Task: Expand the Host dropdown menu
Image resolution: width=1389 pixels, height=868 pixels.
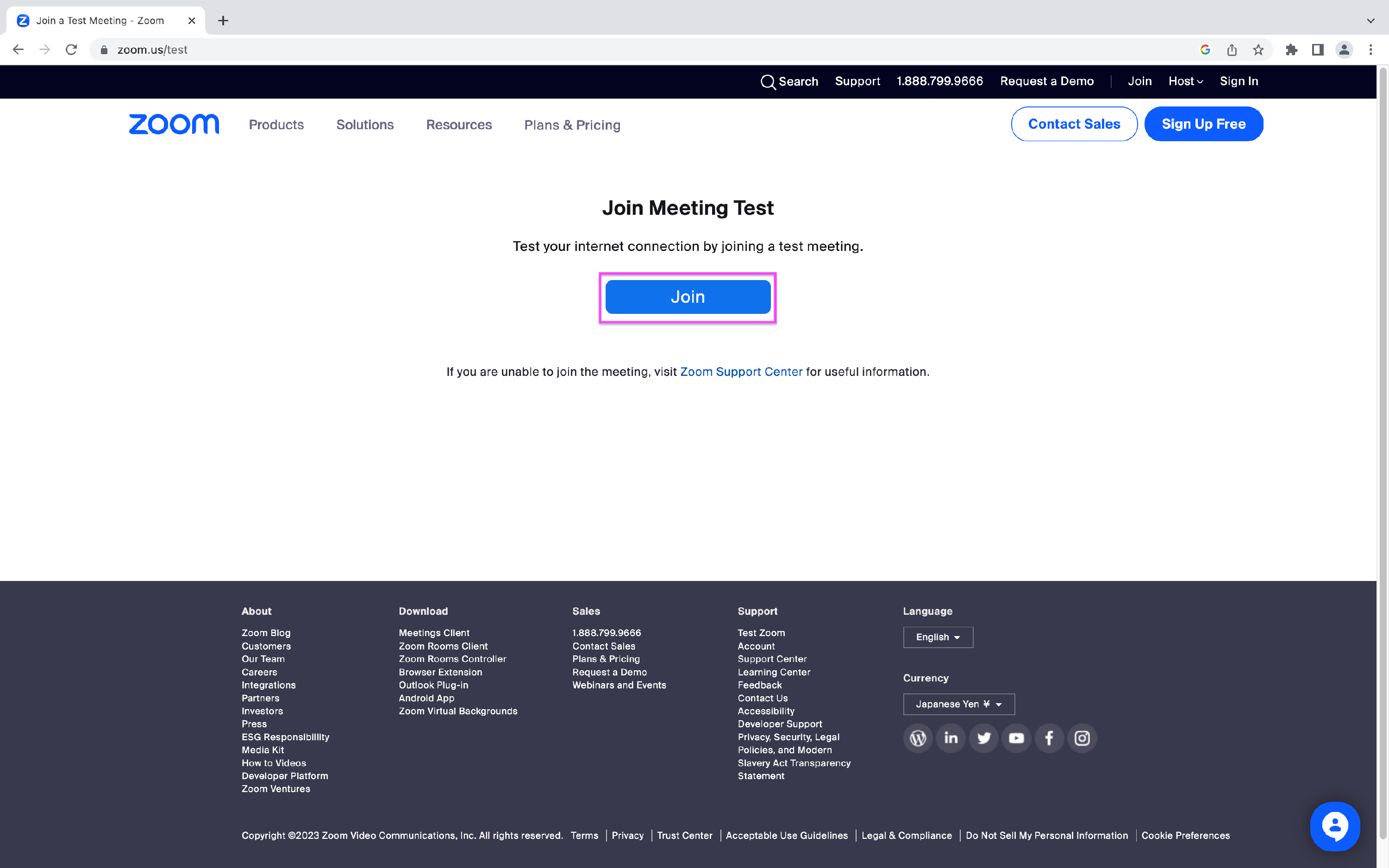Action: coord(1185,81)
